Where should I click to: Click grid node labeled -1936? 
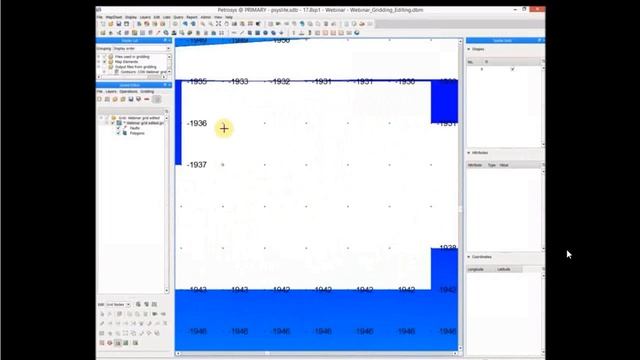(x=197, y=123)
